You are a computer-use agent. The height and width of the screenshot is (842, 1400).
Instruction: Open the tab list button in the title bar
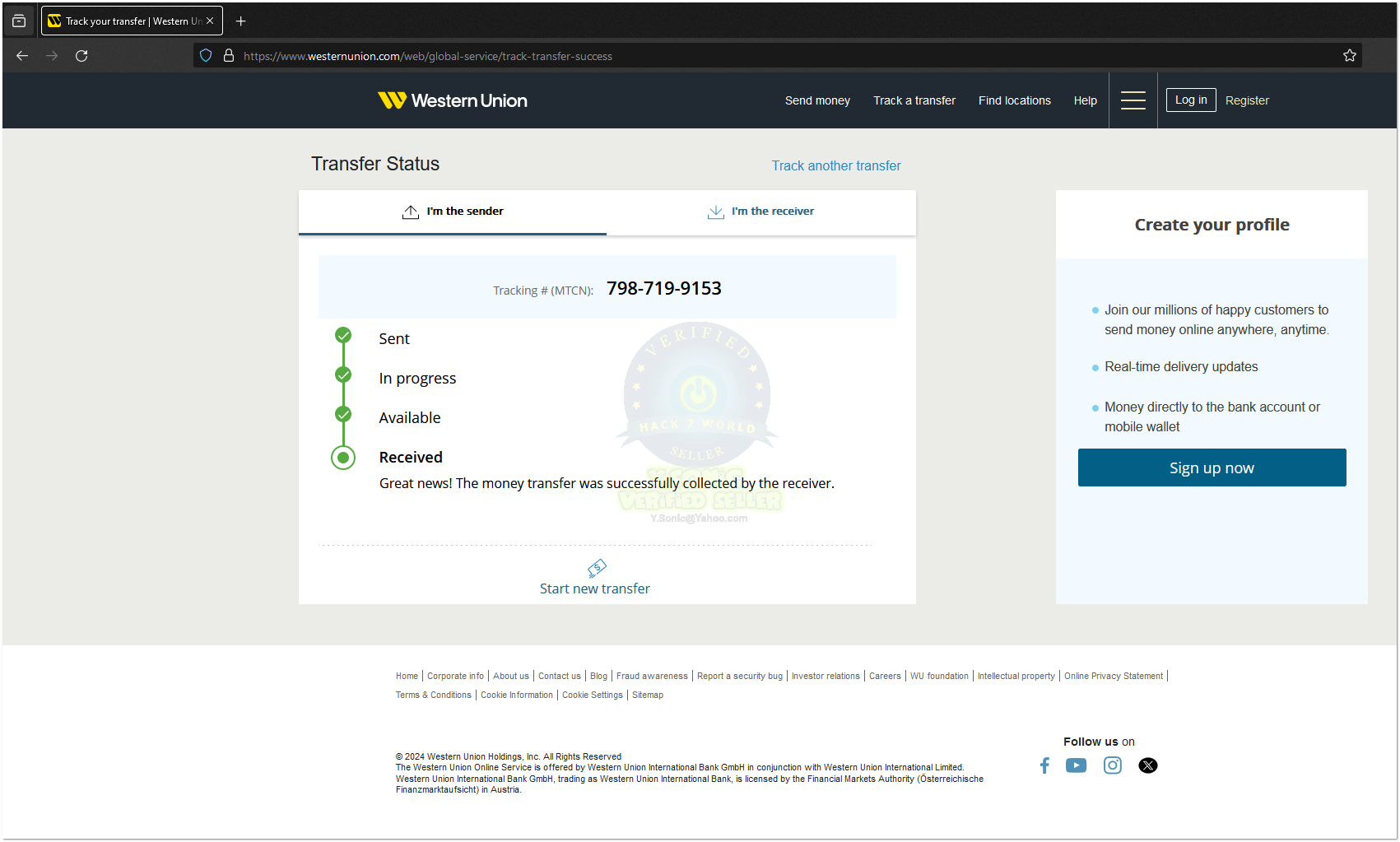19,21
